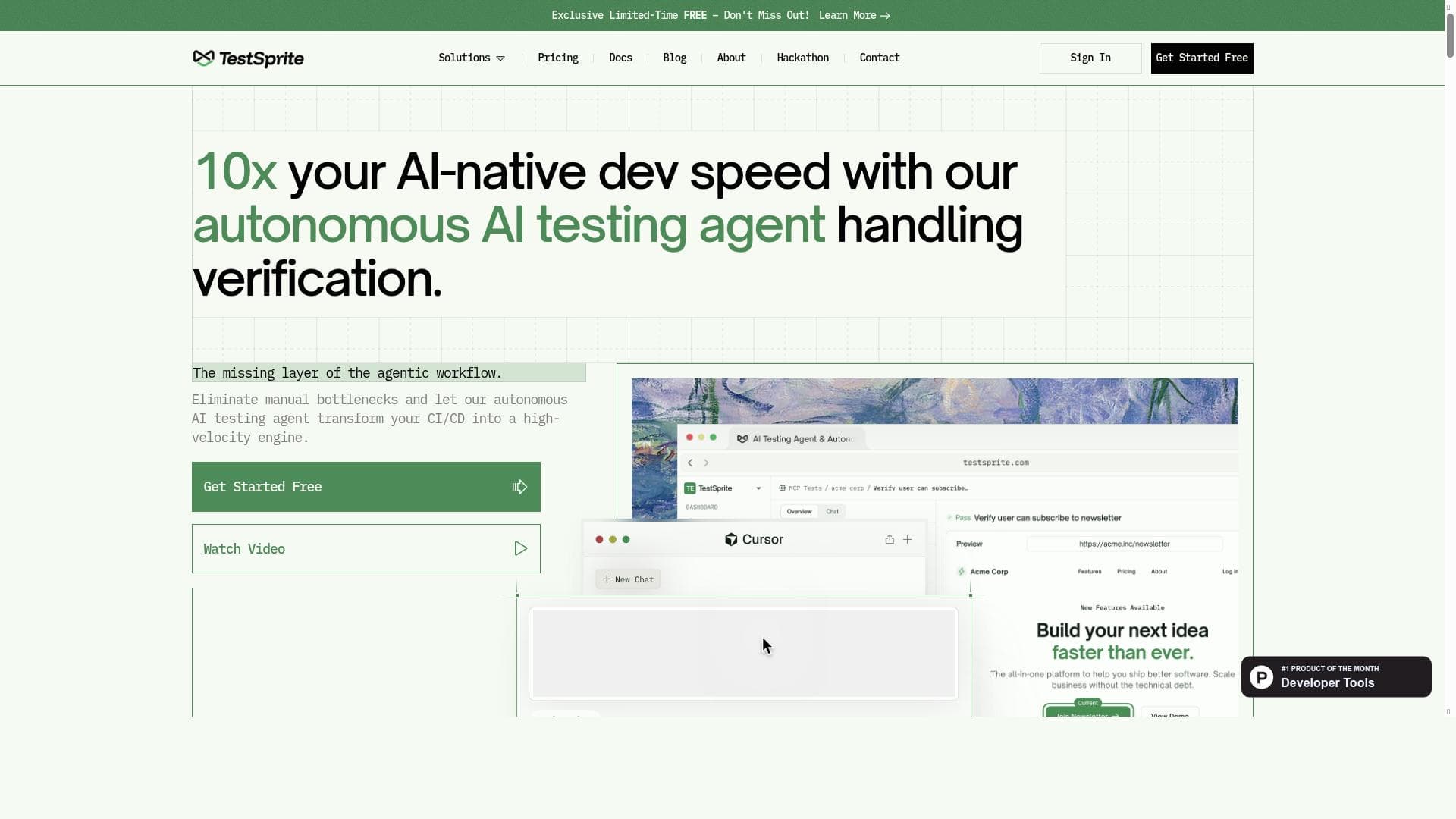This screenshot has height=819, width=1456.
Task: Click the New Chat button in the Cursor mockup
Action: point(627,579)
